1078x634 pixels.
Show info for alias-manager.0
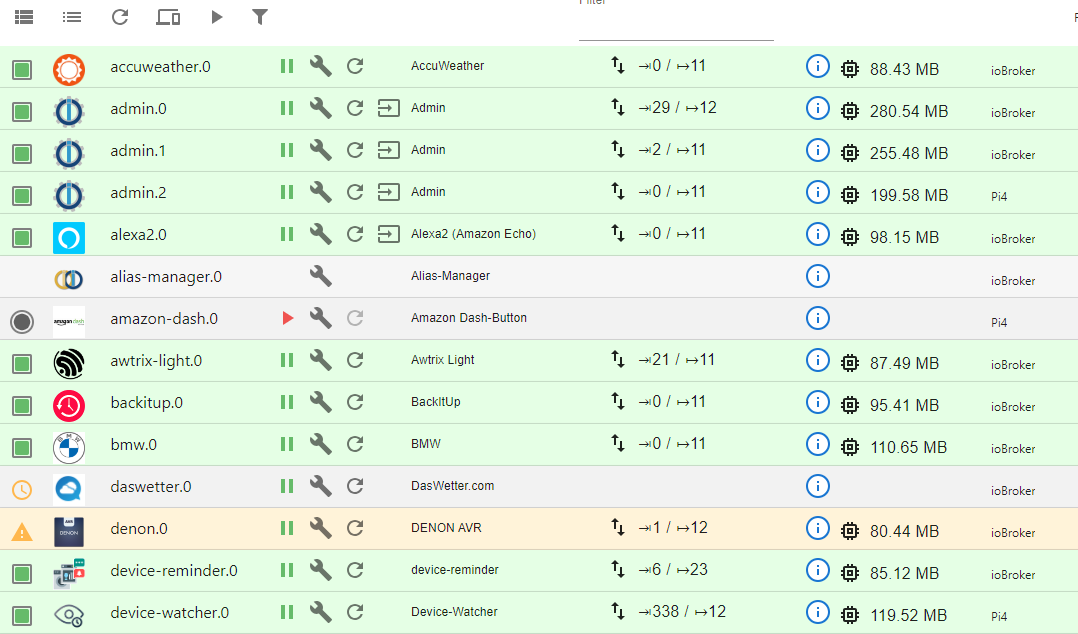[817, 276]
